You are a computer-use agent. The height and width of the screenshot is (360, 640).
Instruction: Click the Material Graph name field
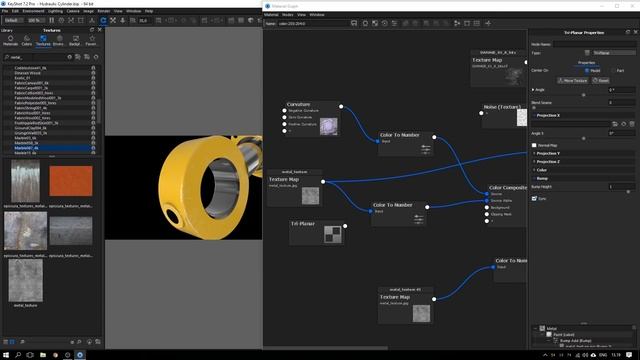[312, 24]
